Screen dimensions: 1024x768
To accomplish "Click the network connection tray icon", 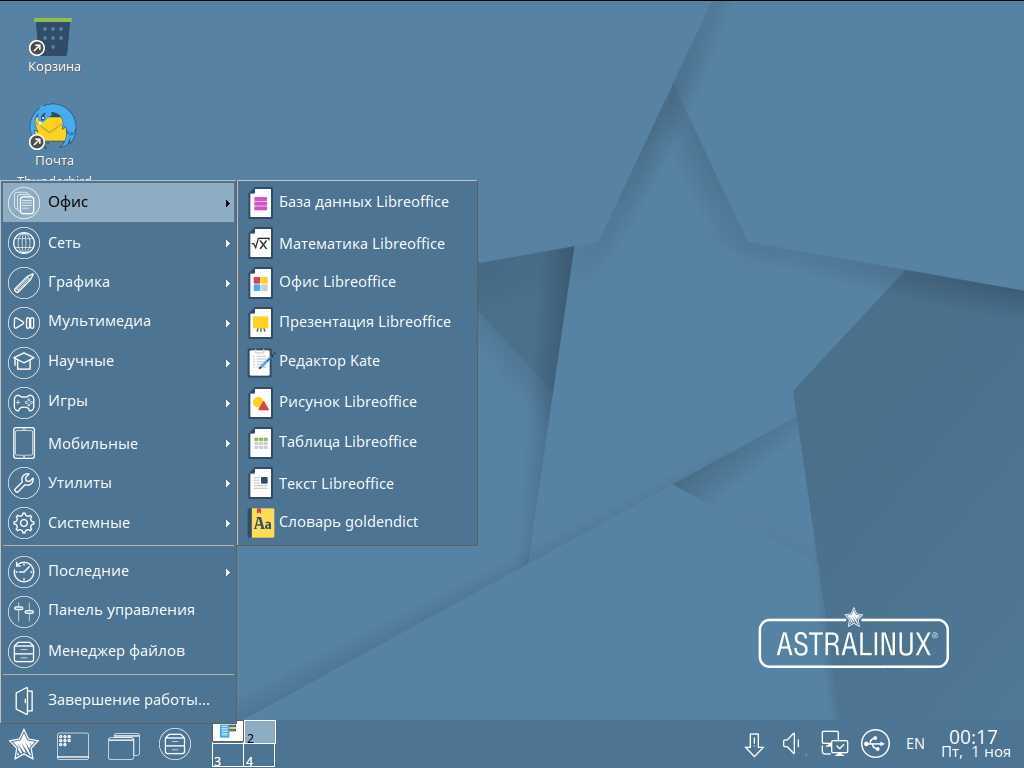I will coord(834,743).
